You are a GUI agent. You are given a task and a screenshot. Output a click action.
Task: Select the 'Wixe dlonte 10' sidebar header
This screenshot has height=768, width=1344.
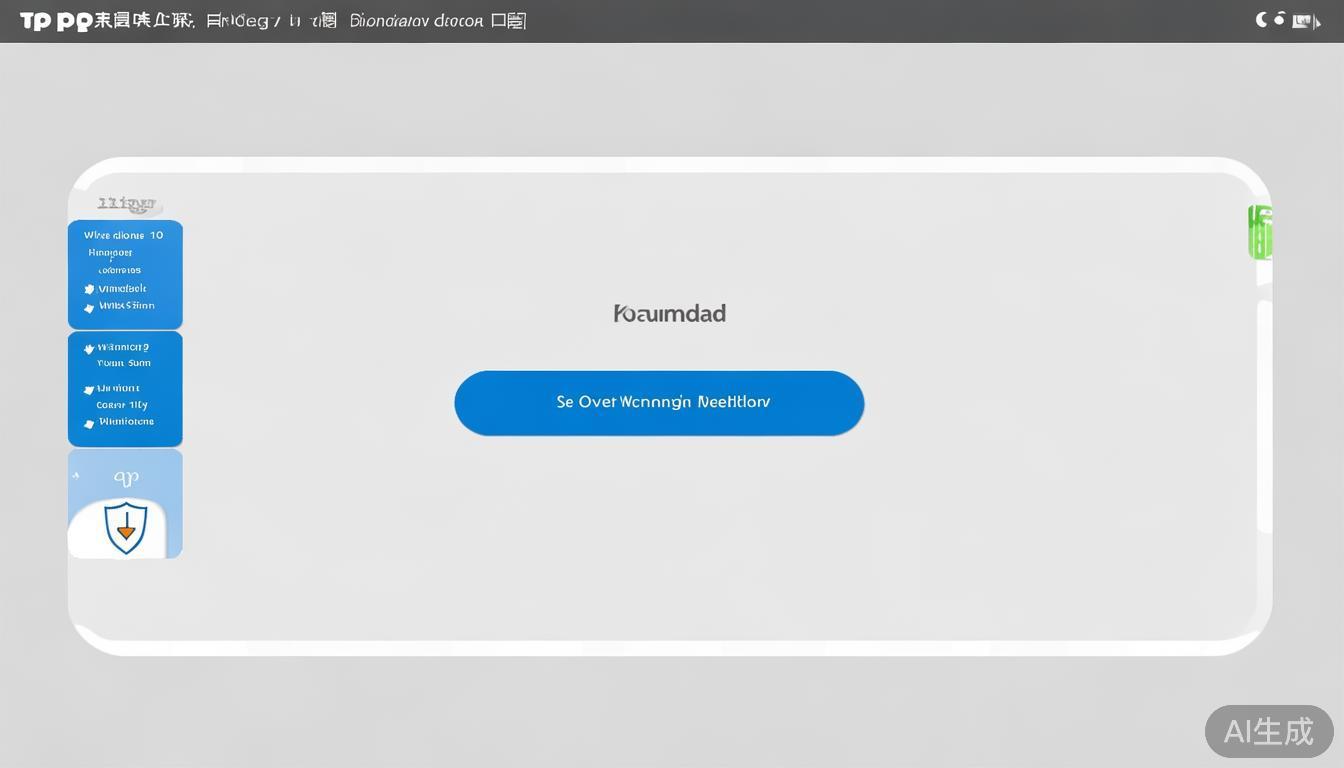click(x=123, y=236)
